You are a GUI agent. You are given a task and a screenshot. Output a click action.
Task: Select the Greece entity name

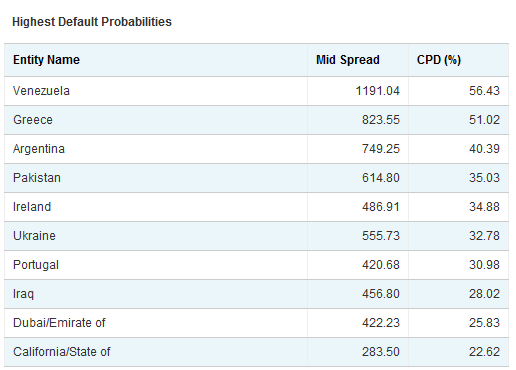[33, 120]
